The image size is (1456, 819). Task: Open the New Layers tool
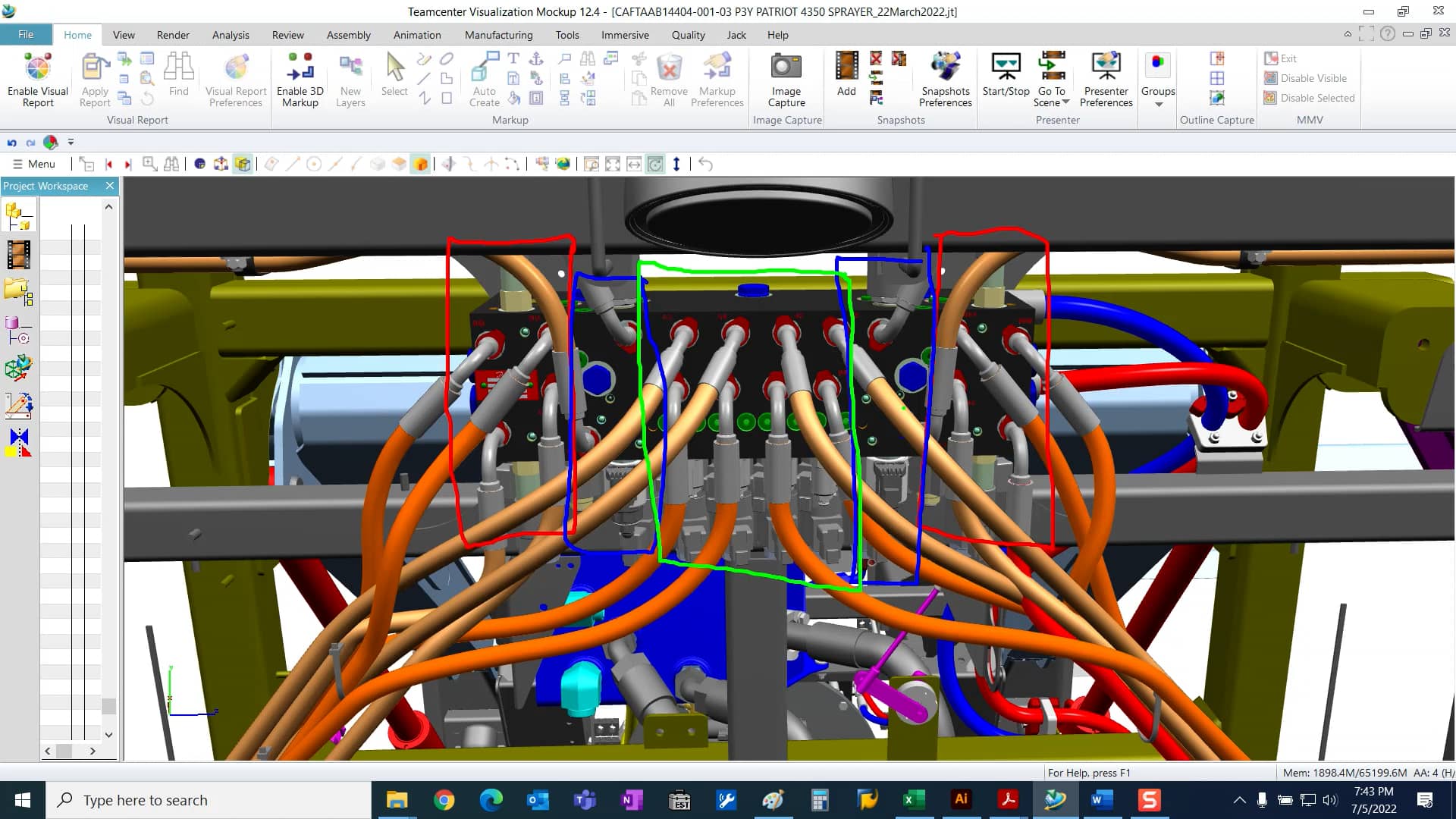click(350, 79)
